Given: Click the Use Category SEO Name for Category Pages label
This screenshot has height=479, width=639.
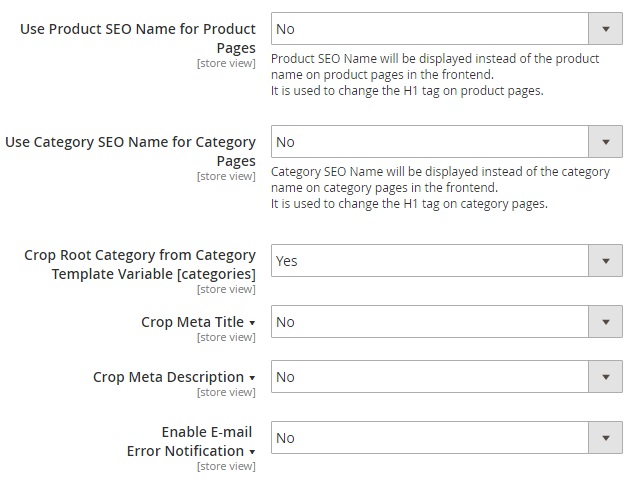Looking at the screenshot, I should (130, 151).
